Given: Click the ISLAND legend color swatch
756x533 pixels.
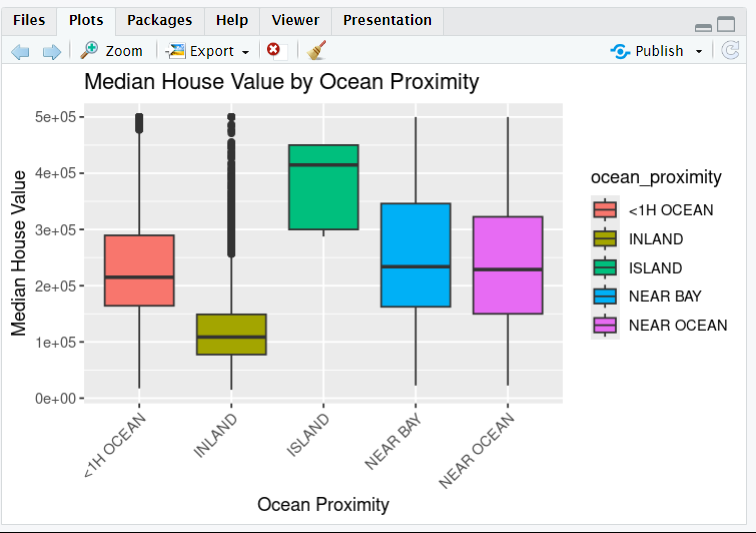Looking at the screenshot, I should [605, 268].
